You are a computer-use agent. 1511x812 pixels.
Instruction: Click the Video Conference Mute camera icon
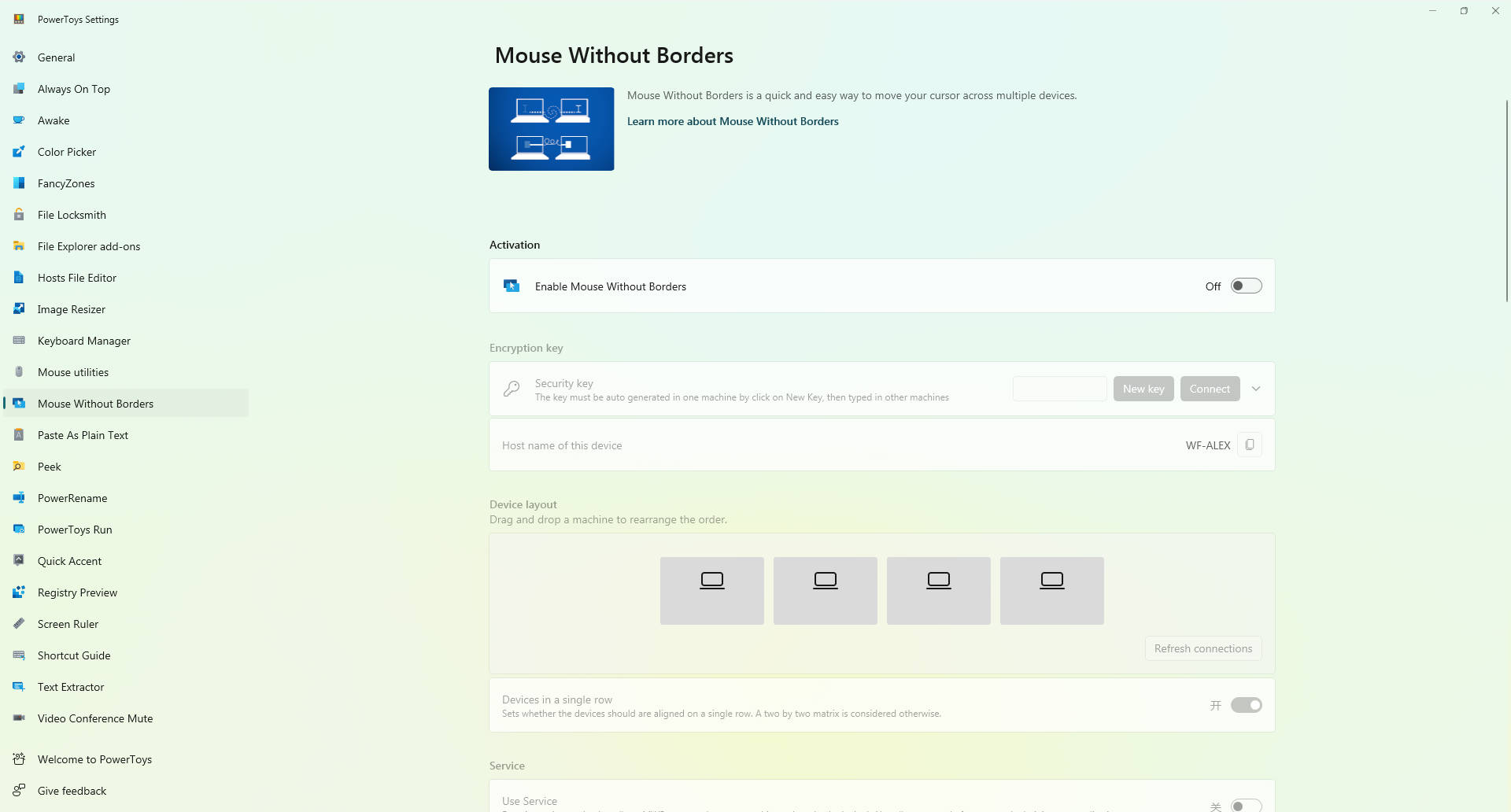19,718
